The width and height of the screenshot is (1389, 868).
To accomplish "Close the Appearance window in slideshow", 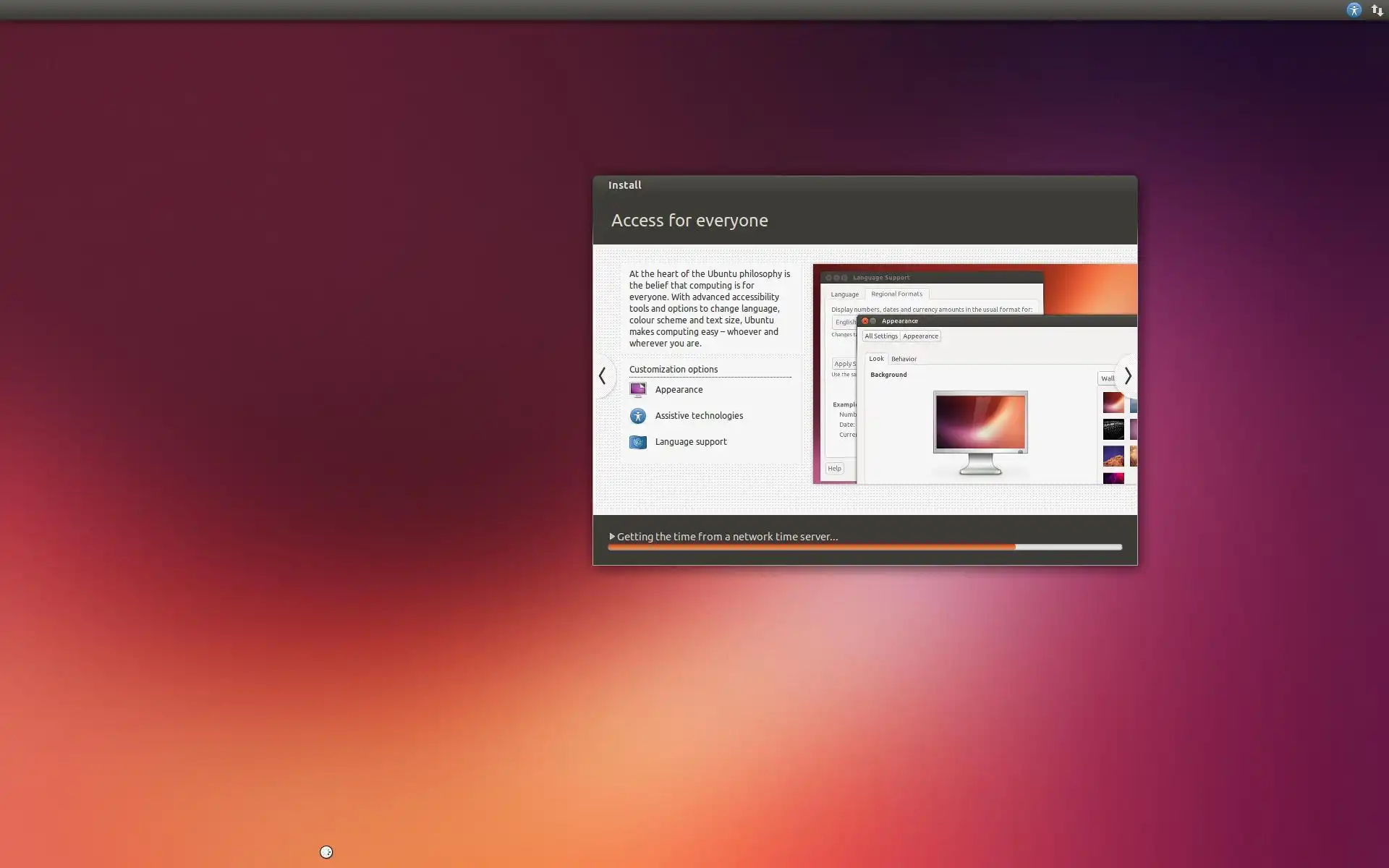I will click(x=865, y=321).
